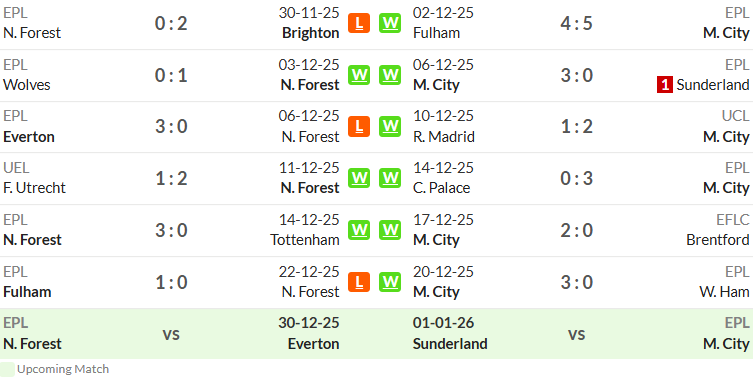Open the 4:5 Fulham vs M. City score

[576, 23]
